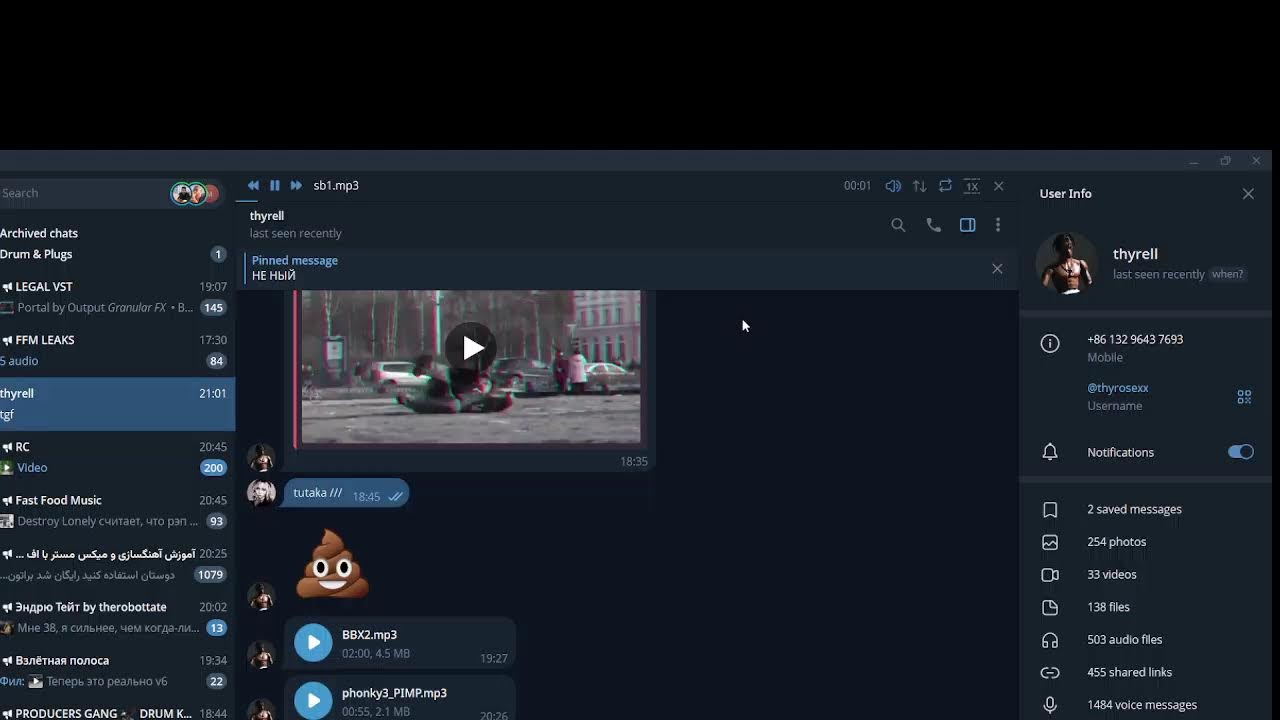Show the QR code for username
Image resolution: width=1280 pixels, height=720 pixels.
click(x=1244, y=397)
